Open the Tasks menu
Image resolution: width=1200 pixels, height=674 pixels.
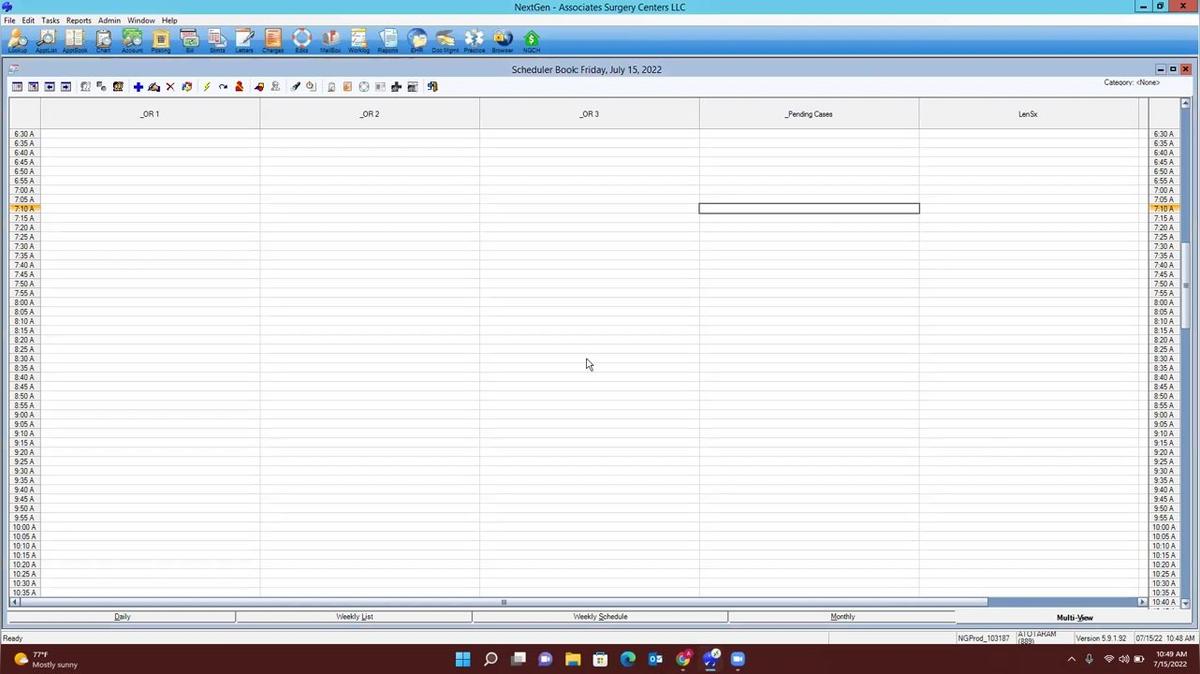(50, 19)
